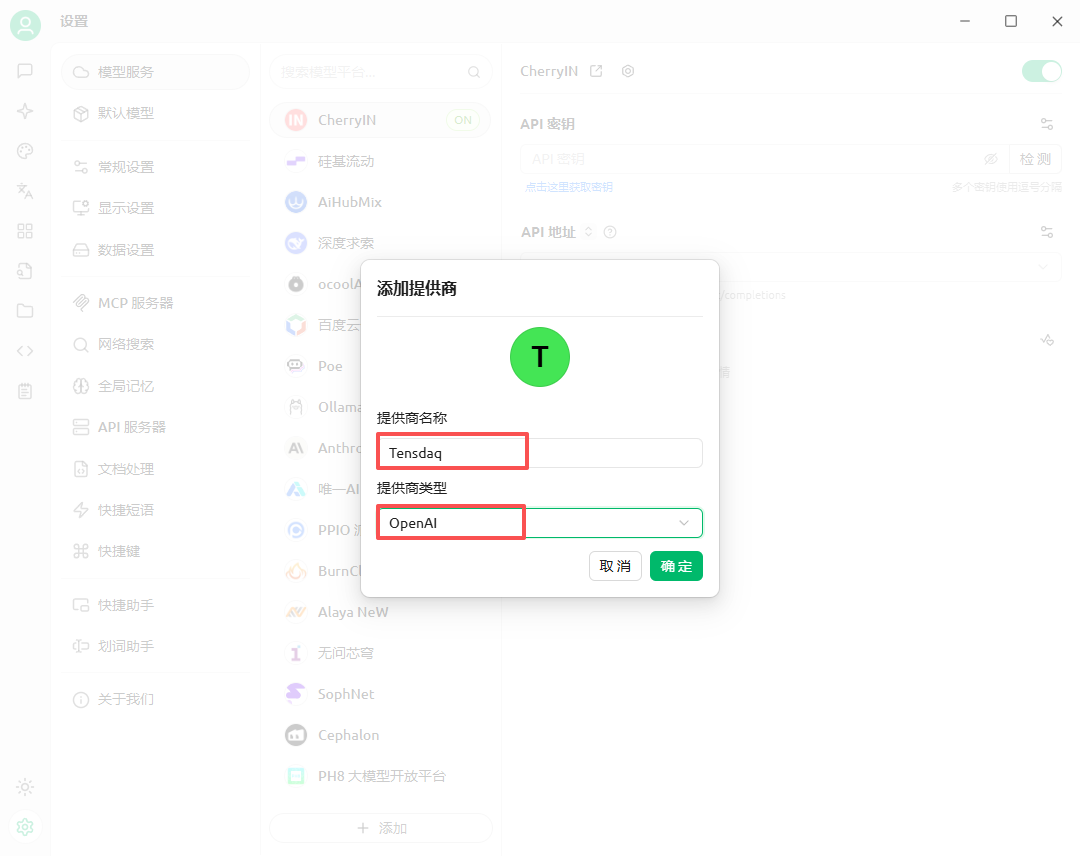Open 划词助手 settings section
Viewport: 1080px width, 856px height.
[x=155, y=646]
